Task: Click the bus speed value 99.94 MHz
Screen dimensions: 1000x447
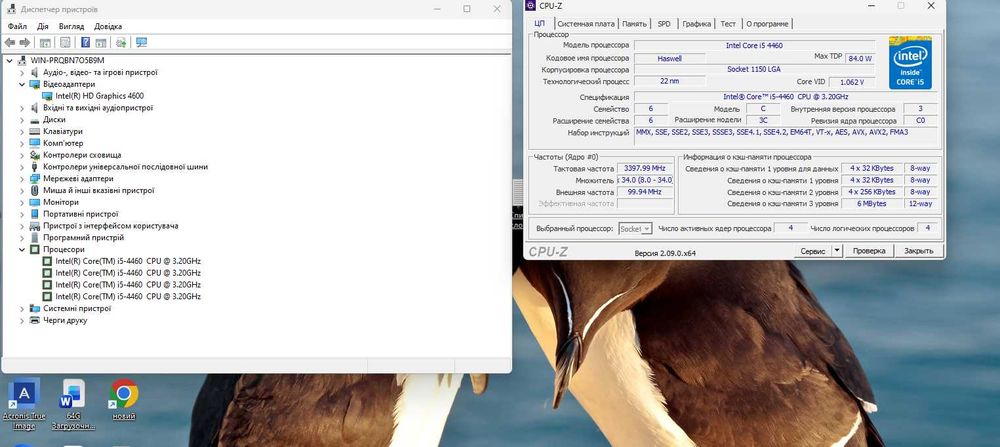Action: 645,192
